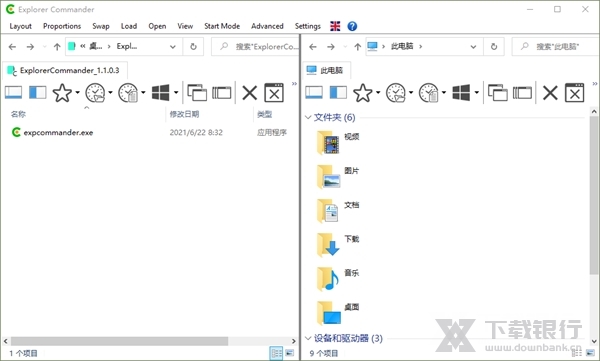The height and width of the screenshot is (361, 600).
Task: Click X close tab icon in right pane
Action: (x=550, y=93)
